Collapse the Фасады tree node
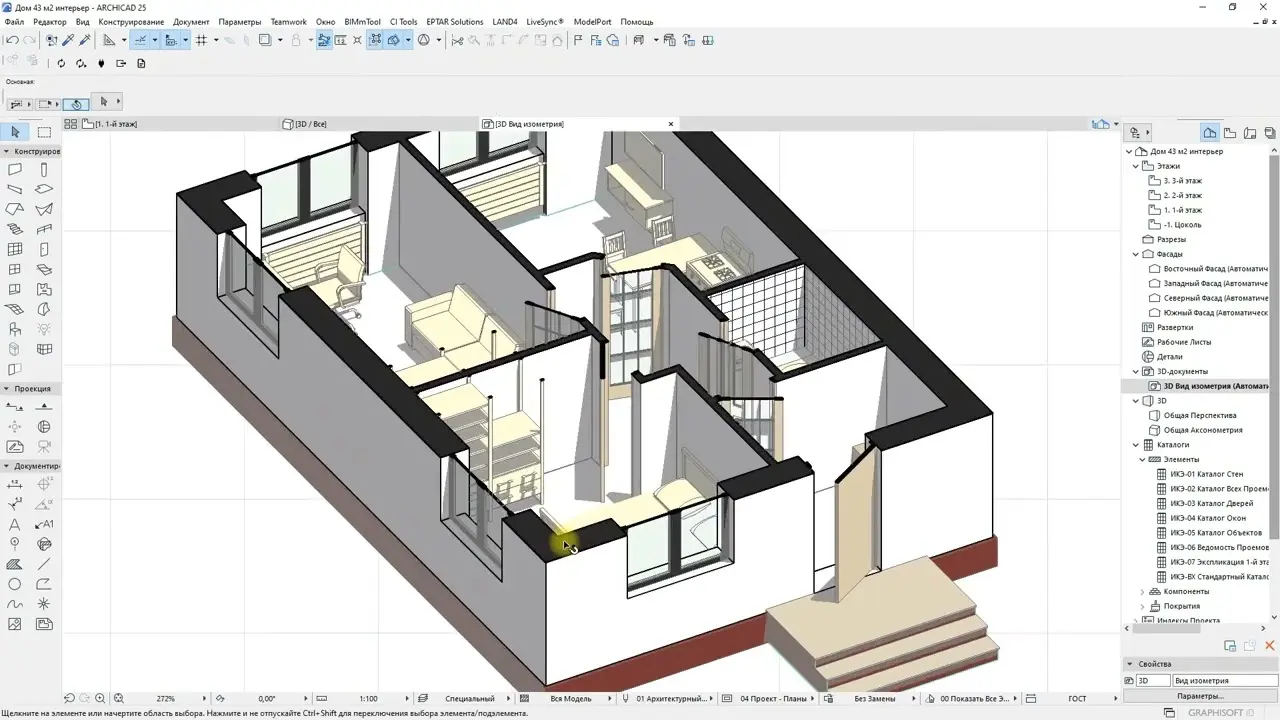The width and height of the screenshot is (1280, 720). click(x=1135, y=254)
